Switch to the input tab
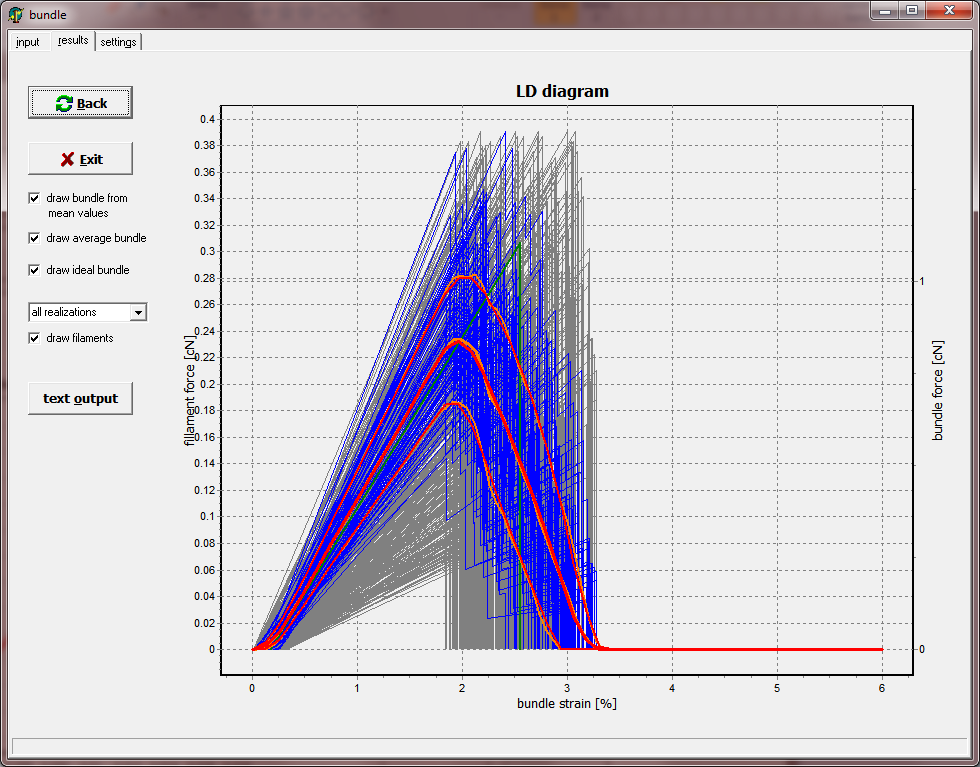The image size is (980, 767). tap(28, 42)
